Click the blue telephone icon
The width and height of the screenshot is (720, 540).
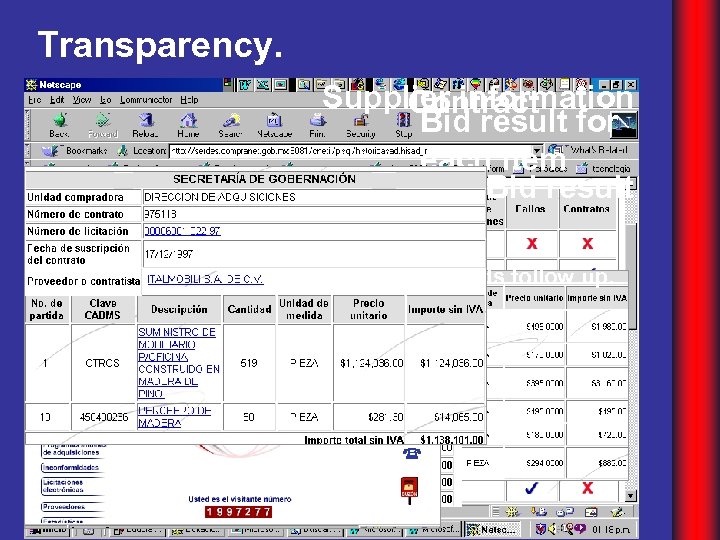click(411, 454)
